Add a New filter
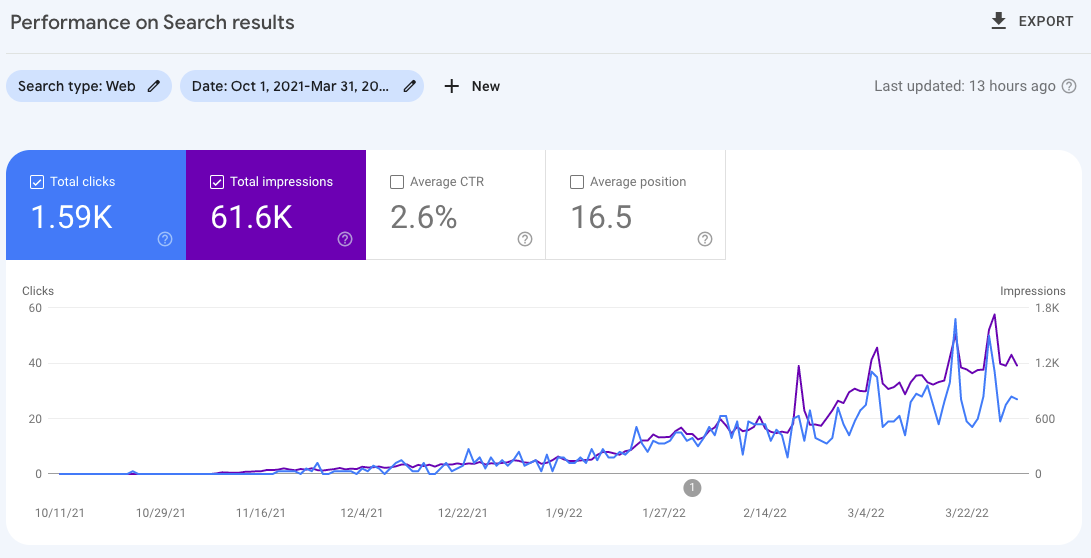Image resolution: width=1091 pixels, height=558 pixels. 472,86
